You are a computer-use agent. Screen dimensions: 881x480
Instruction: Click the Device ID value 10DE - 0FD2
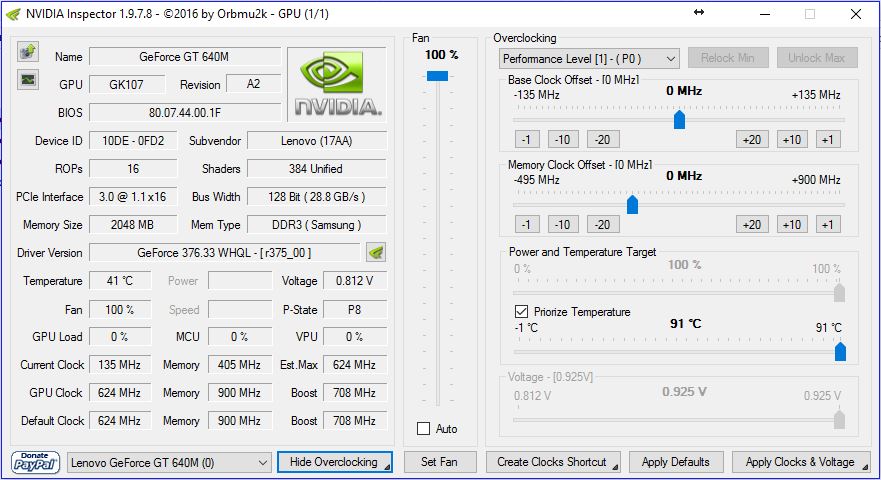(133, 141)
